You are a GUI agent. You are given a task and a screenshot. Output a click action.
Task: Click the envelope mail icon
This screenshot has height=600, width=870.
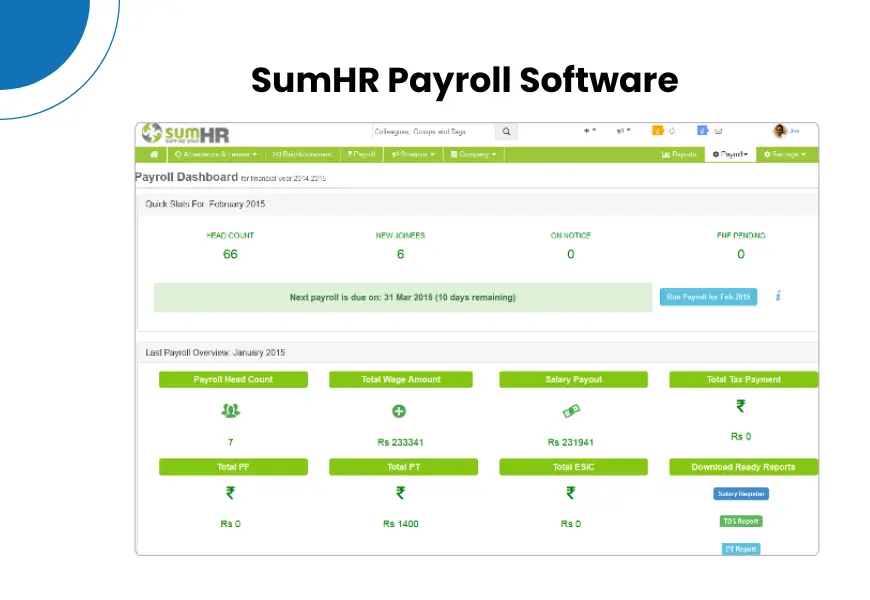718,131
